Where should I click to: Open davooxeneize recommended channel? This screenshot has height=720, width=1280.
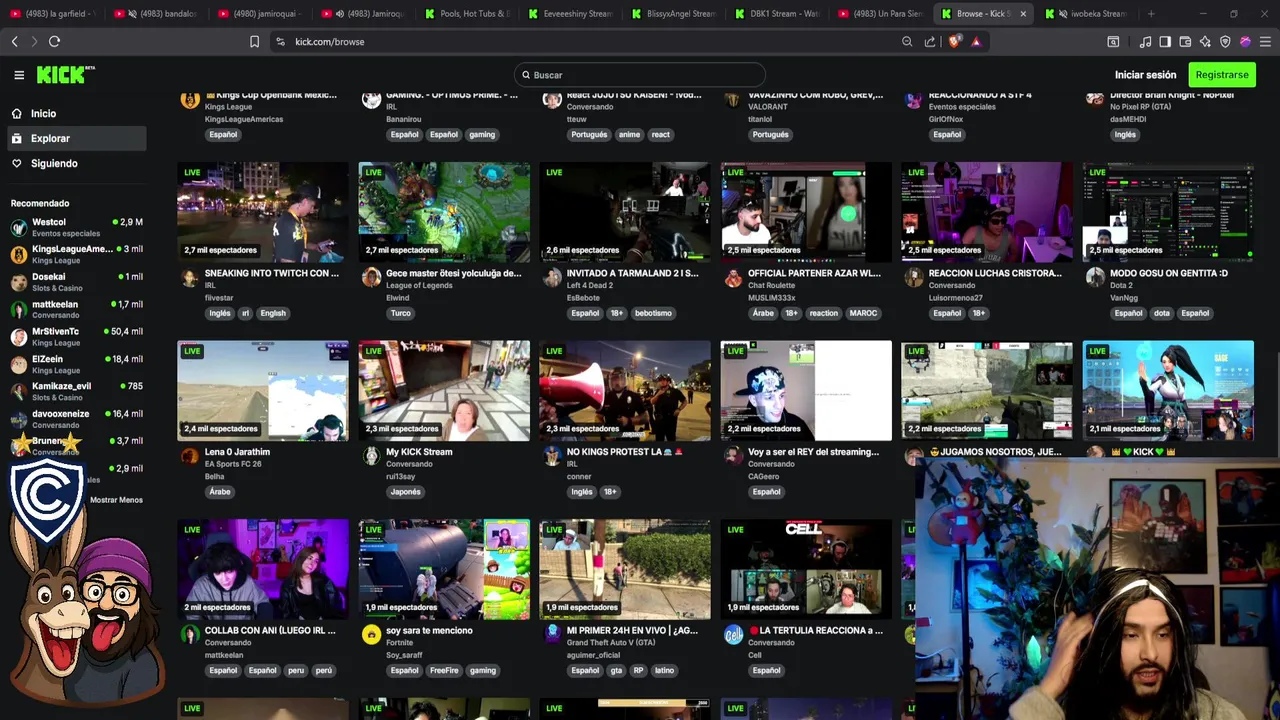[x=76, y=419]
